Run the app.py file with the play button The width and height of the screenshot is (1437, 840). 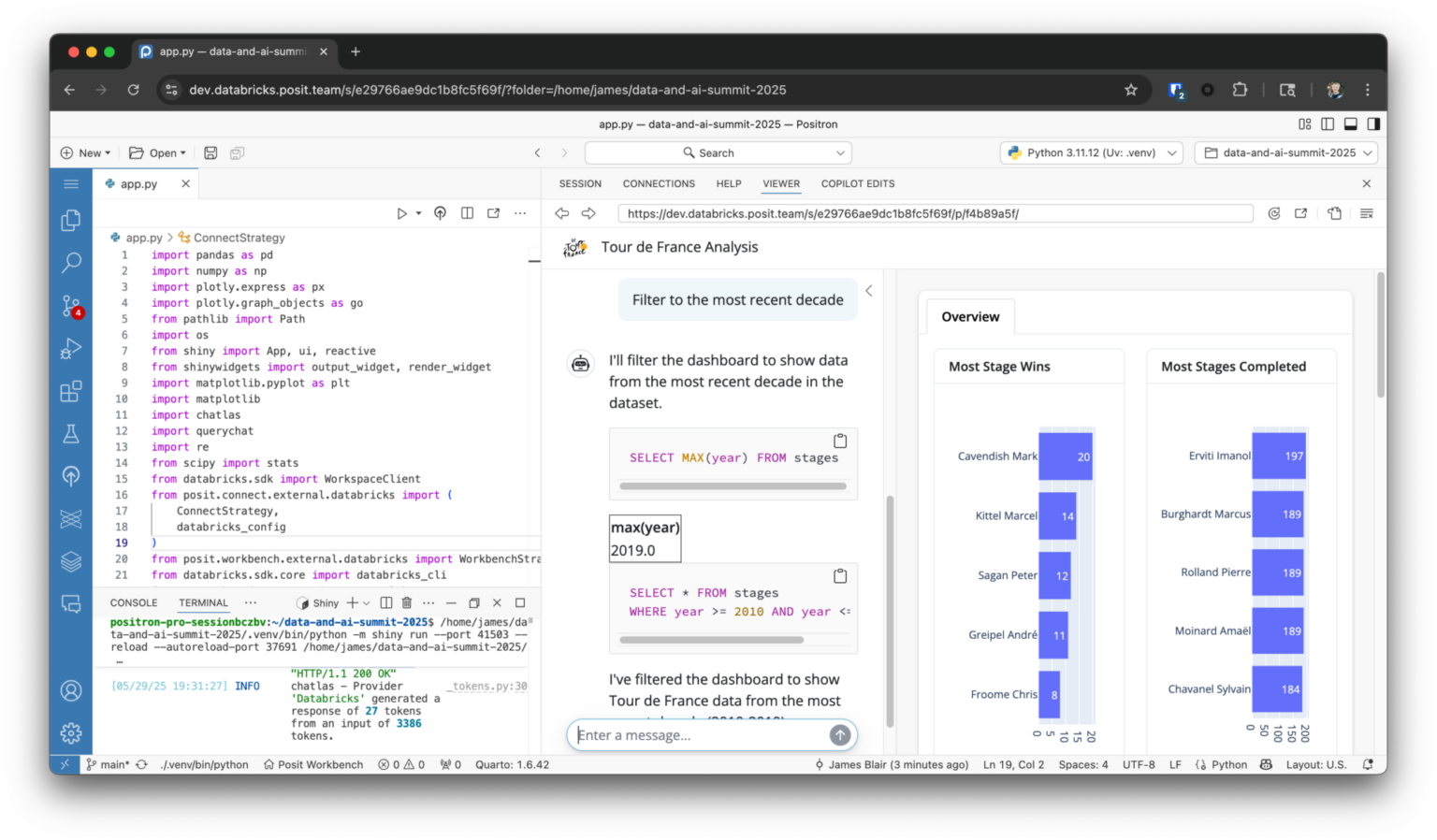404,212
